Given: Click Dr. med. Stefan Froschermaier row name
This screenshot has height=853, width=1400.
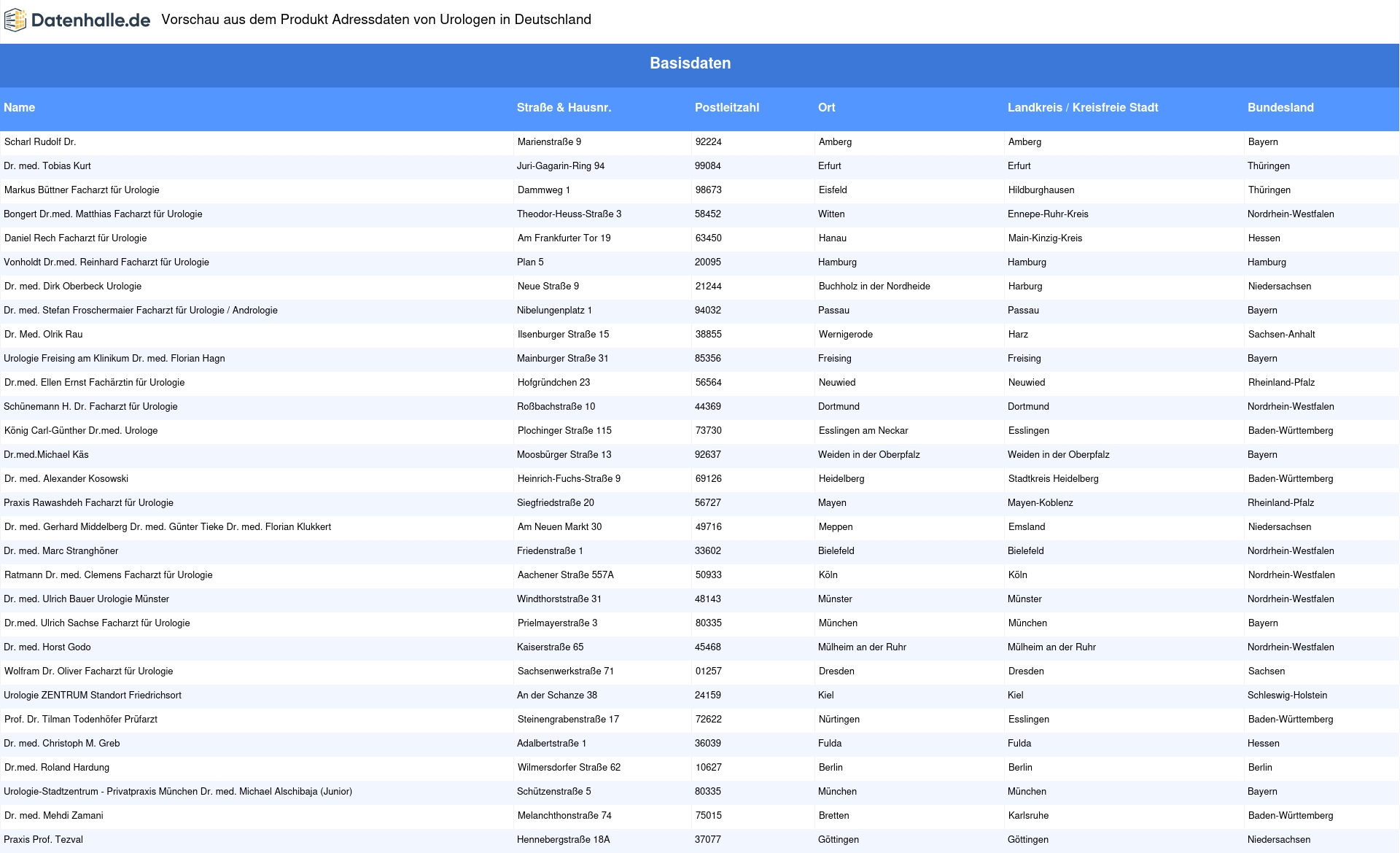Looking at the screenshot, I should (141, 311).
